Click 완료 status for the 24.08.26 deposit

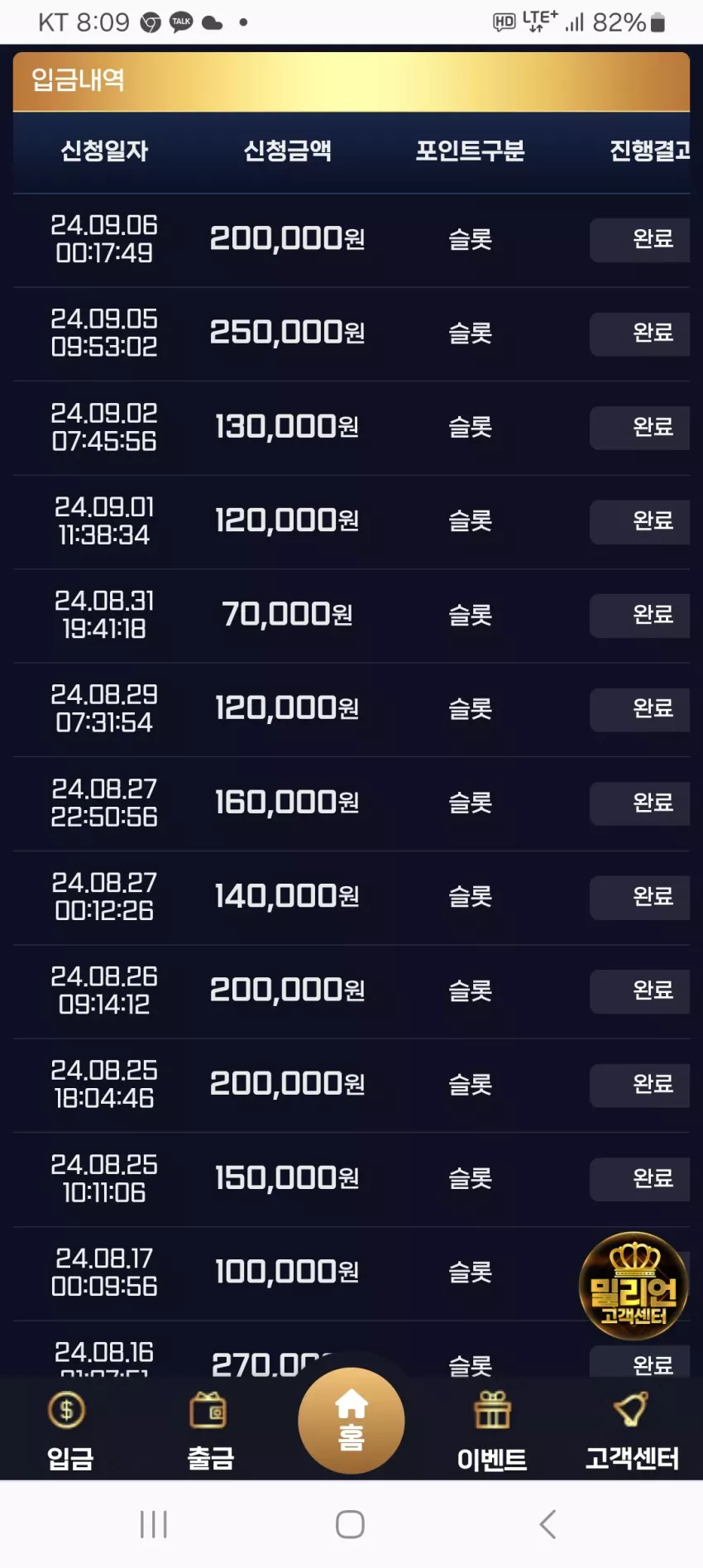tap(639, 991)
